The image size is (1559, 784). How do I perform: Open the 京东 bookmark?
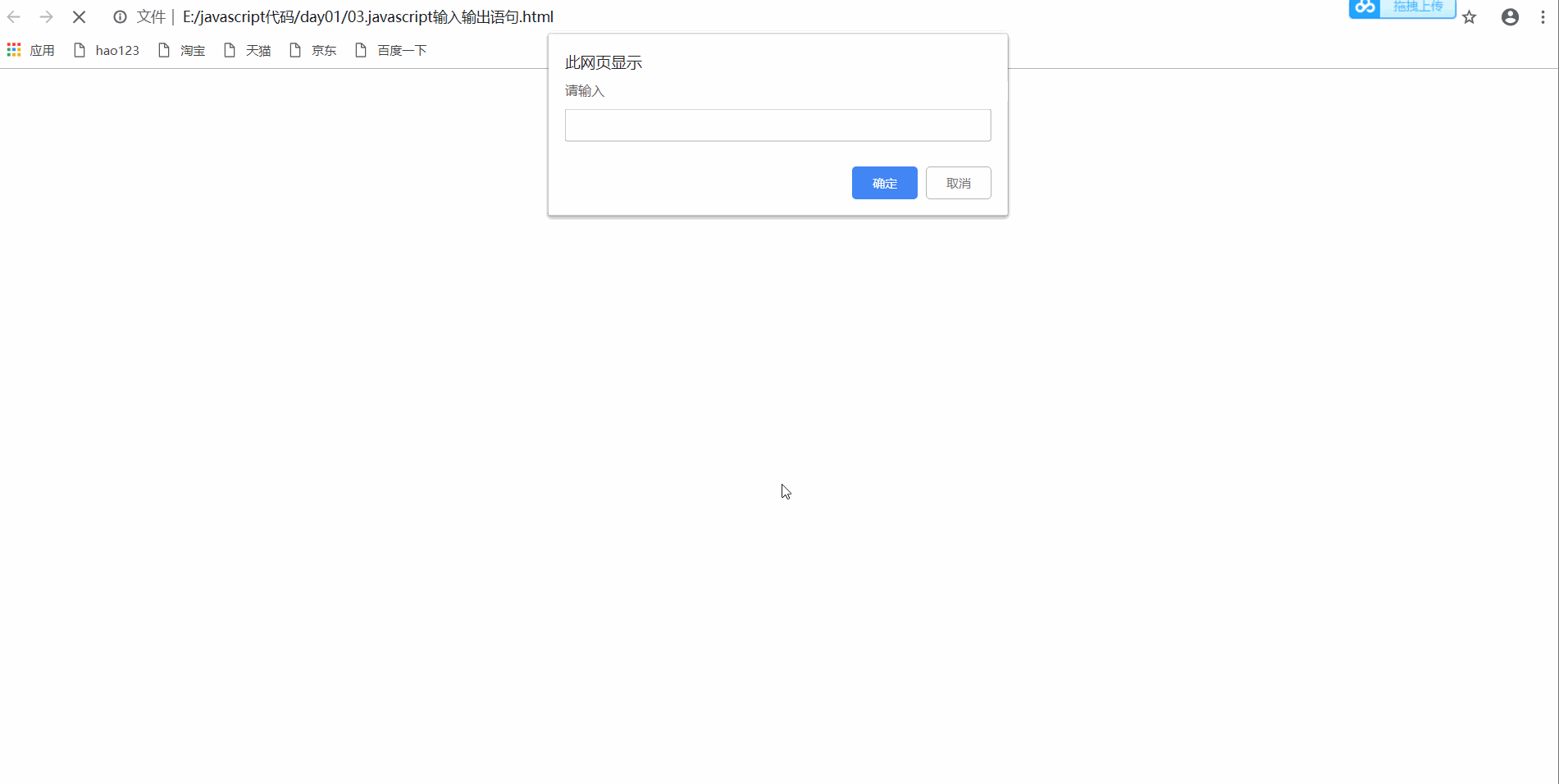coord(313,50)
